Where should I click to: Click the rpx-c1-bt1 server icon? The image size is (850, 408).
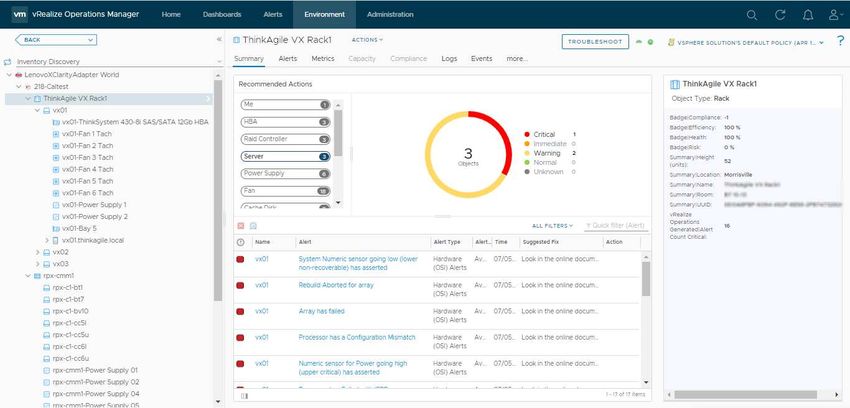click(46, 288)
